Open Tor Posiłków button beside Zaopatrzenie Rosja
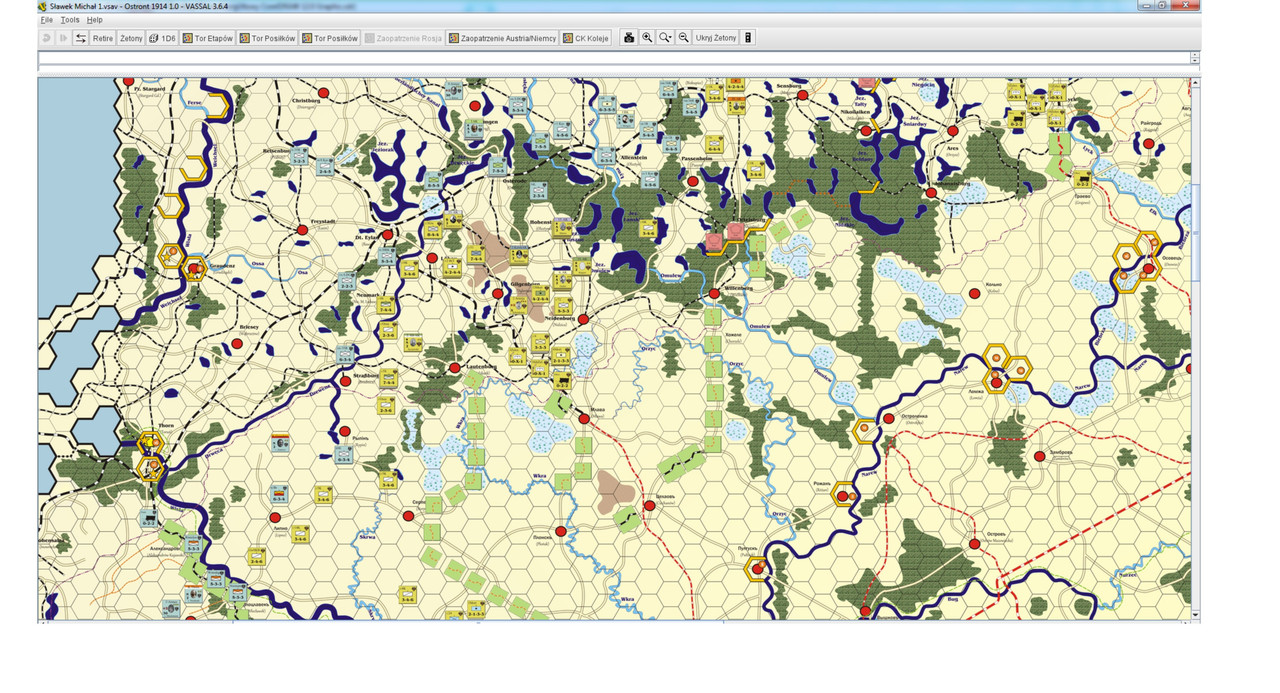Image resolution: width=1280 pixels, height=693 pixels. coord(330,38)
